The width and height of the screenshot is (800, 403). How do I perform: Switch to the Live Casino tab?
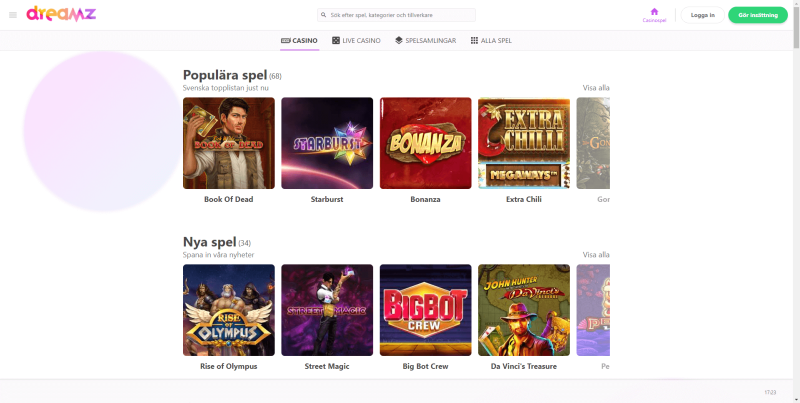tap(356, 40)
